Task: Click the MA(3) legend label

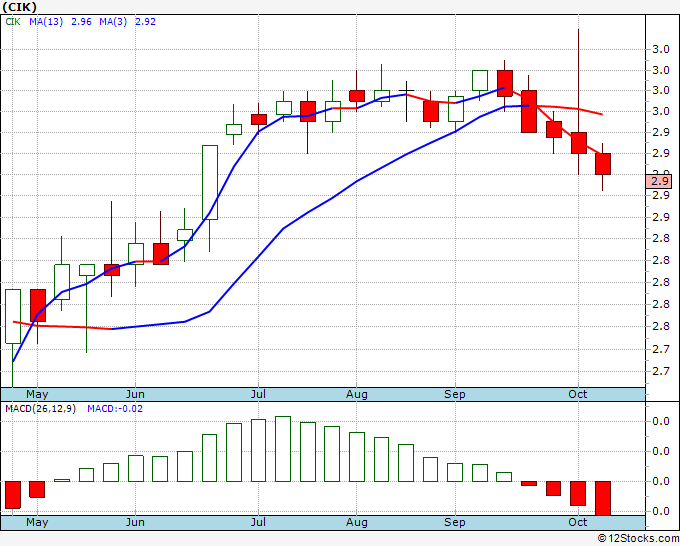Action: pos(113,22)
